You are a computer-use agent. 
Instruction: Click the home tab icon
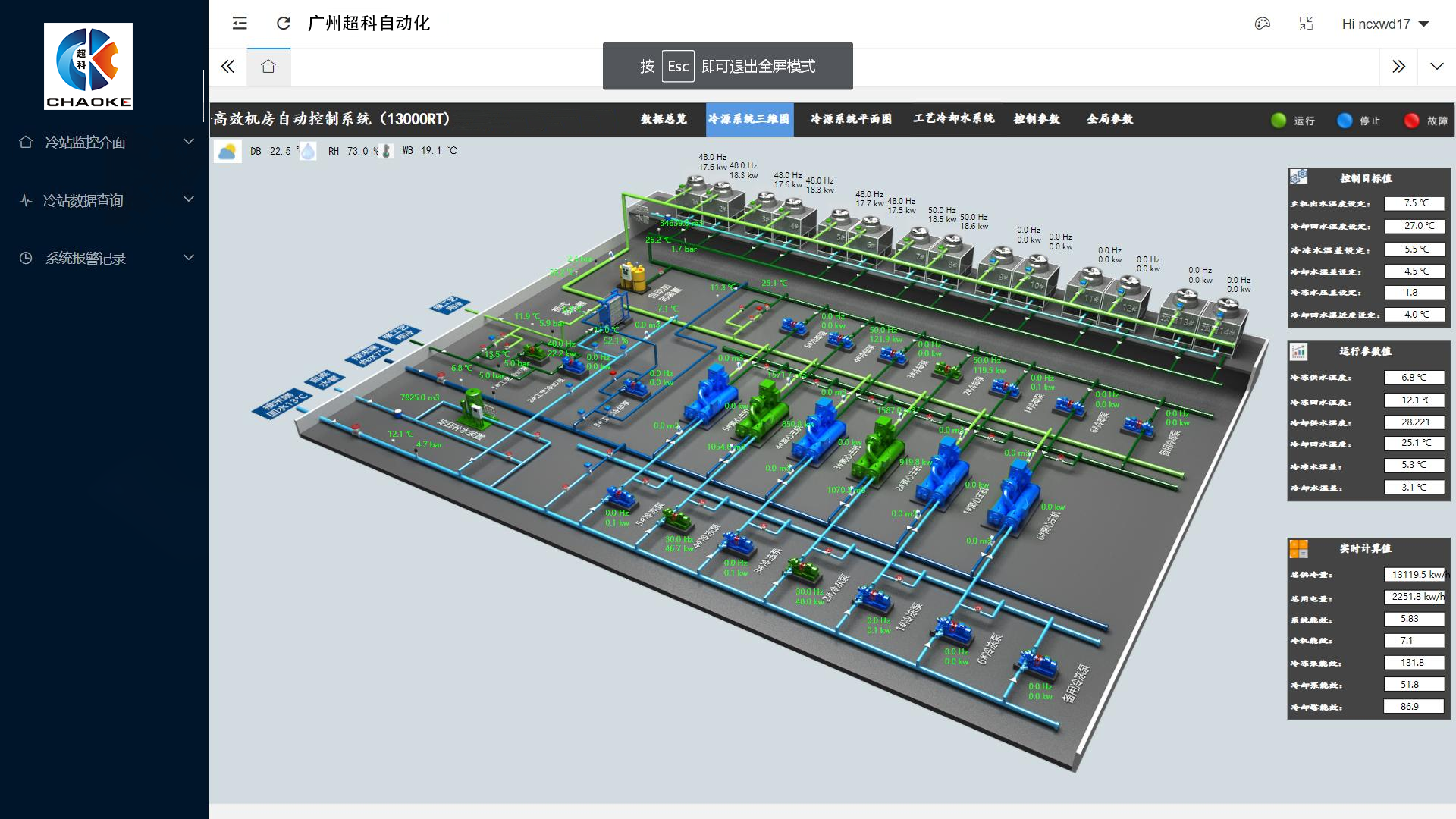(268, 67)
